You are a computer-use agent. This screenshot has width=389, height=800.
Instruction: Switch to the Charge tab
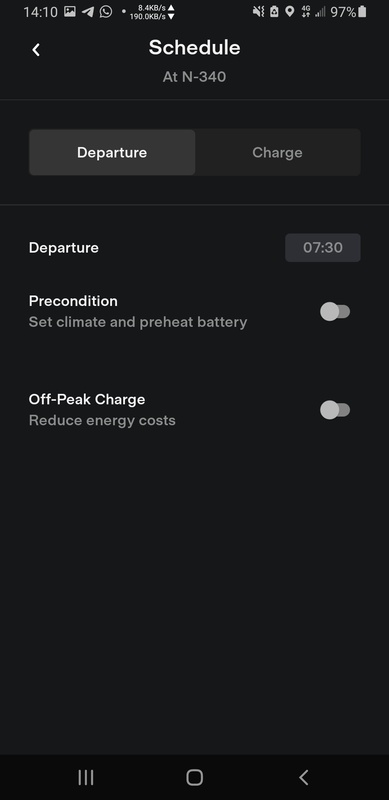[x=277, y=152]
